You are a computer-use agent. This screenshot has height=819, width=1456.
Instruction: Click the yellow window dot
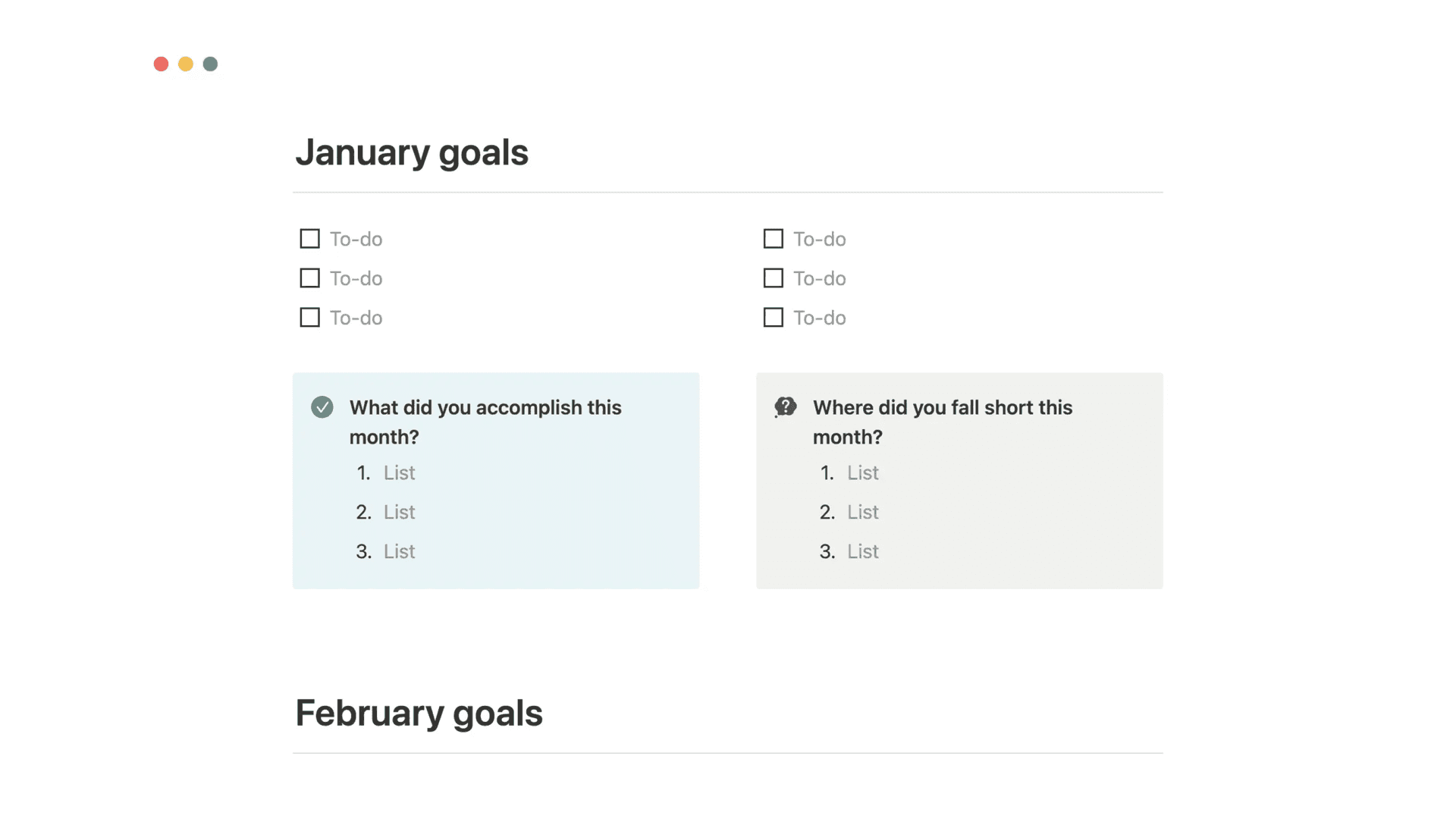(x=186, y=64)
